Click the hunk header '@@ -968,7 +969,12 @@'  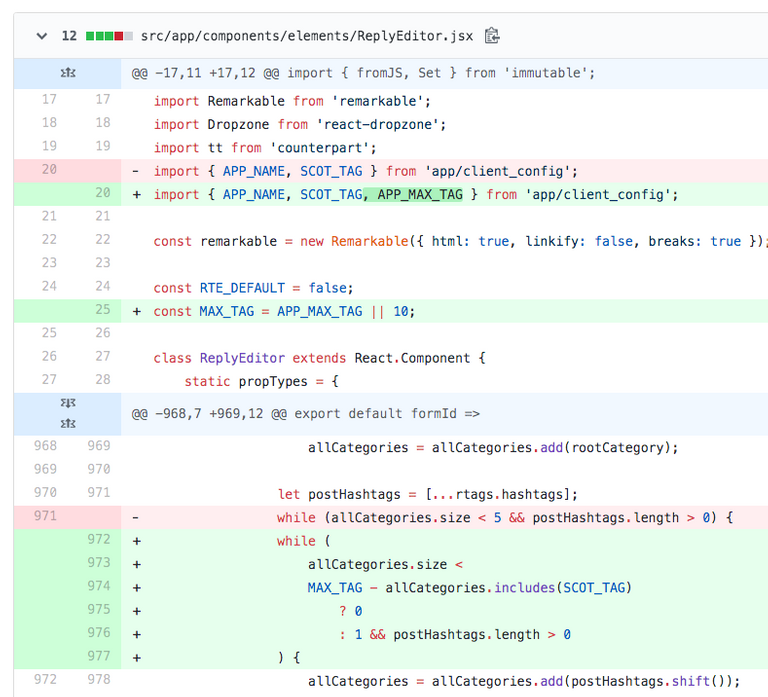point(209,414)
